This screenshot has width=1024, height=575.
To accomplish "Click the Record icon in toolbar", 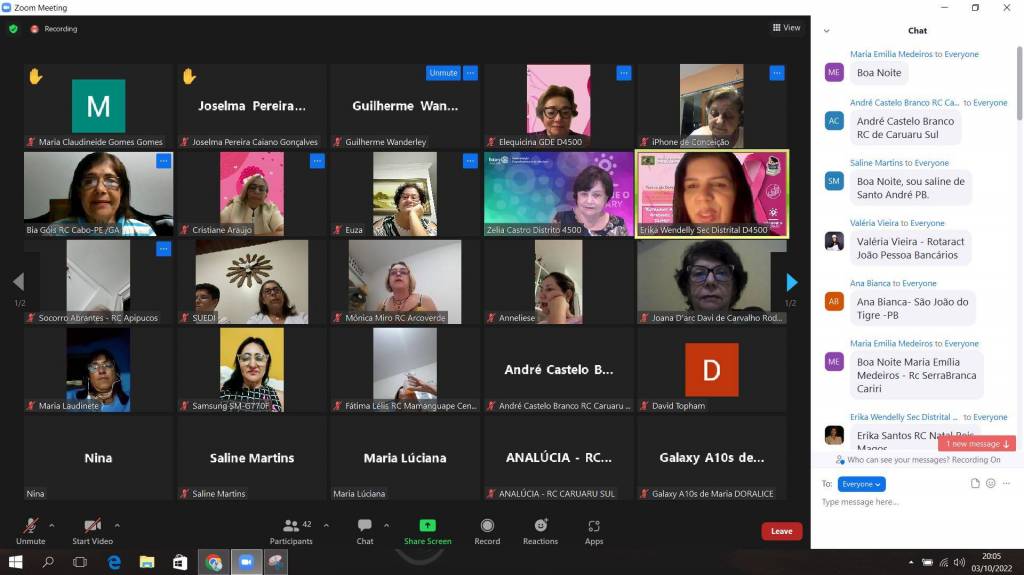I will coord(487,526).
